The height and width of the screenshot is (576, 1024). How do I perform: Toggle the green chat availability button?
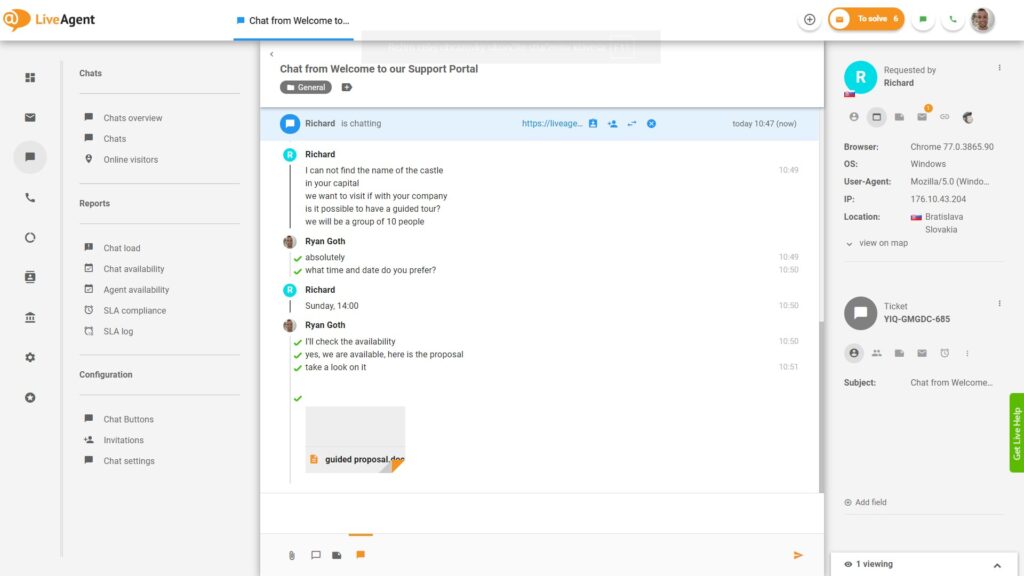(x=923, y=19)
